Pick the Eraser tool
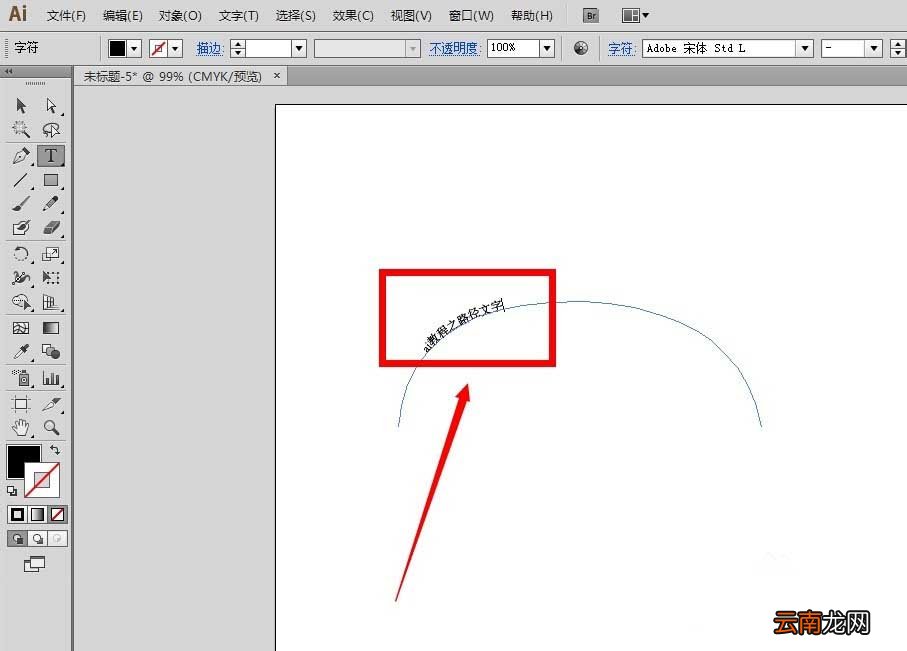907x651 pixels. (51, 227)
